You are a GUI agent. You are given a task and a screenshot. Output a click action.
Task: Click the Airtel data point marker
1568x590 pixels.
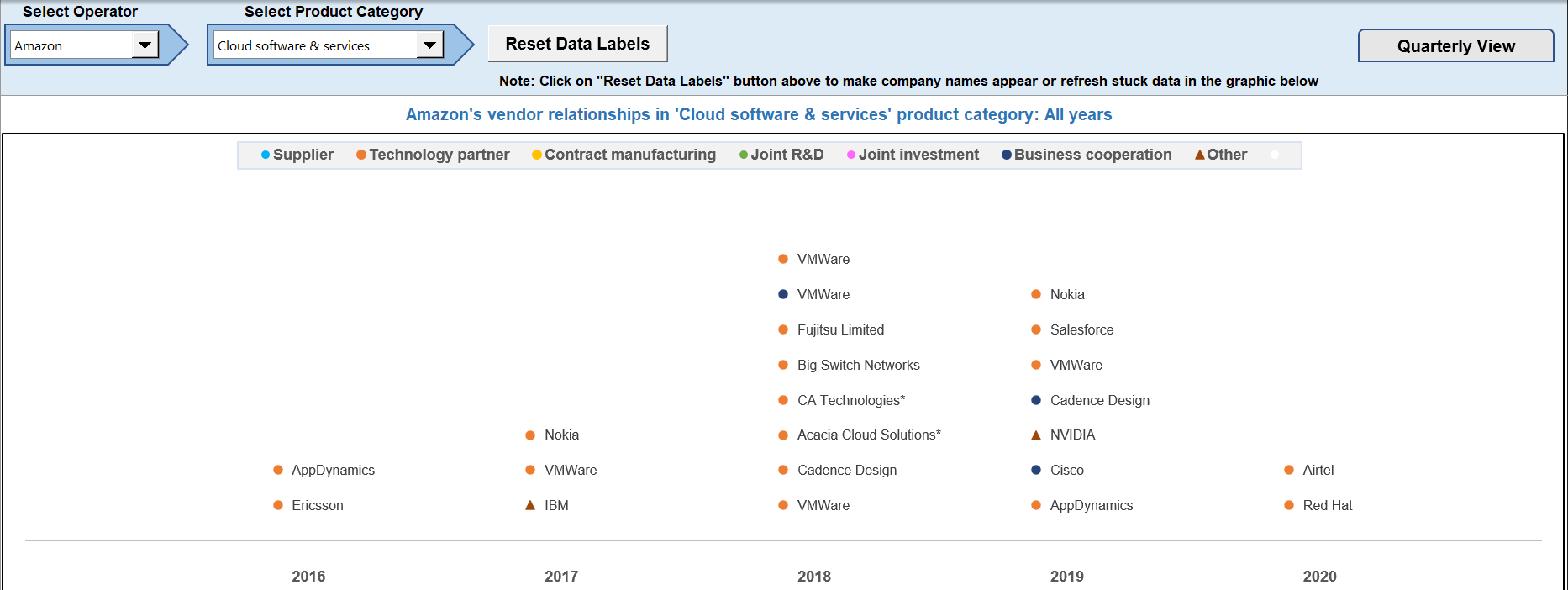1289,470
